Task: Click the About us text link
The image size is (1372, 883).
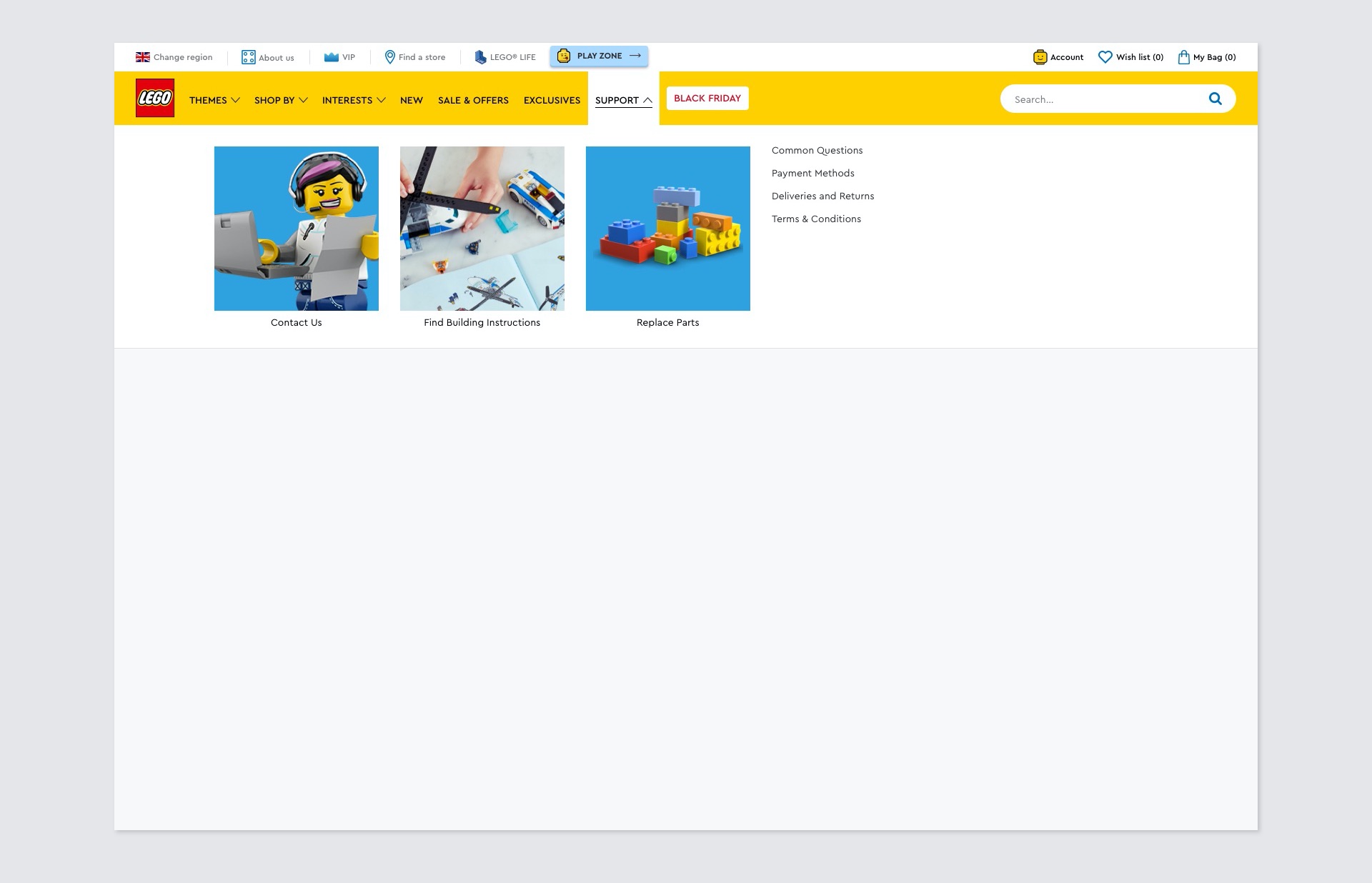Action: pos(277,58)
